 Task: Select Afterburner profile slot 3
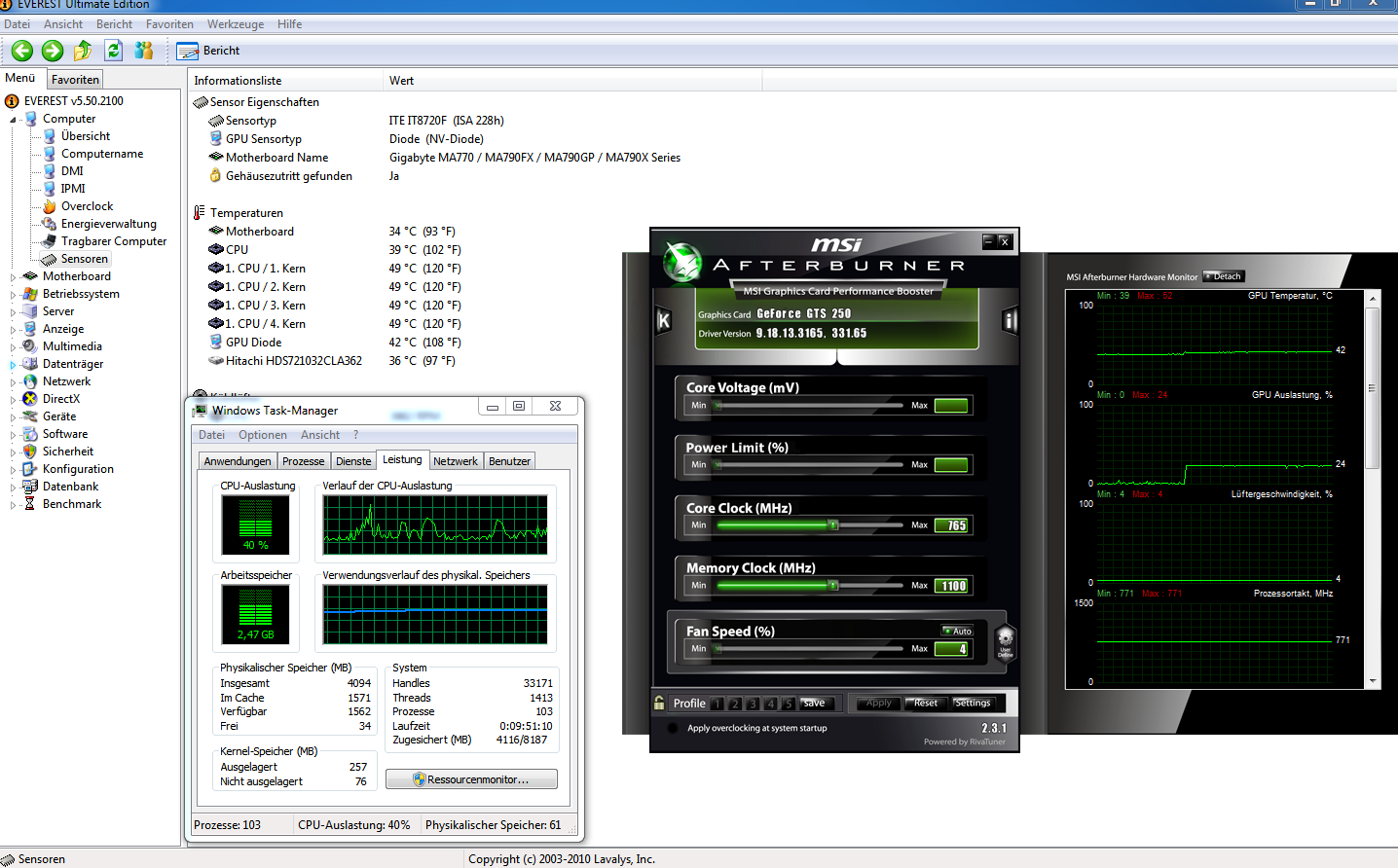coord(753,704)
